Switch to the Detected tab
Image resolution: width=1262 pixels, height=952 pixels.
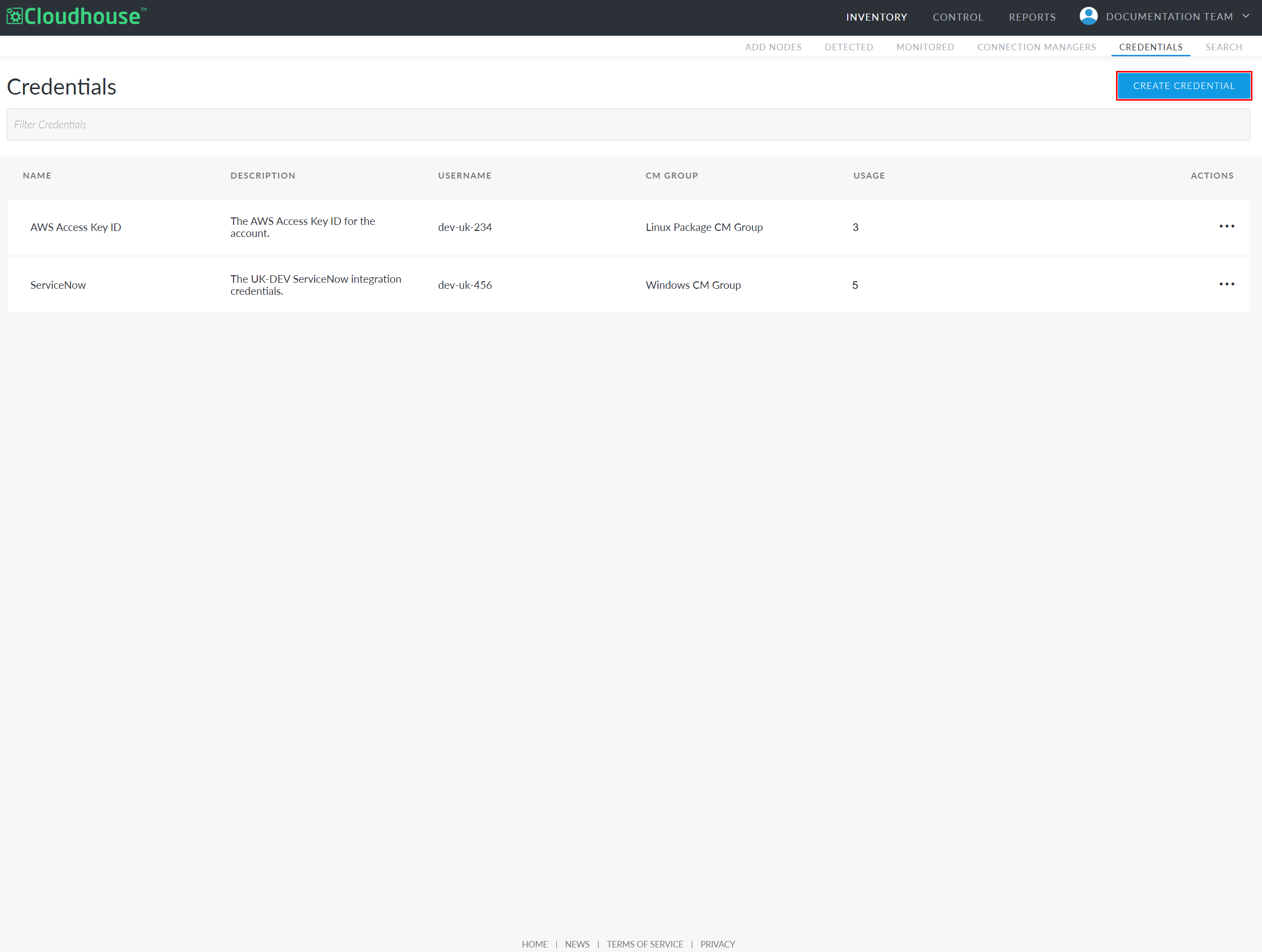848,47
